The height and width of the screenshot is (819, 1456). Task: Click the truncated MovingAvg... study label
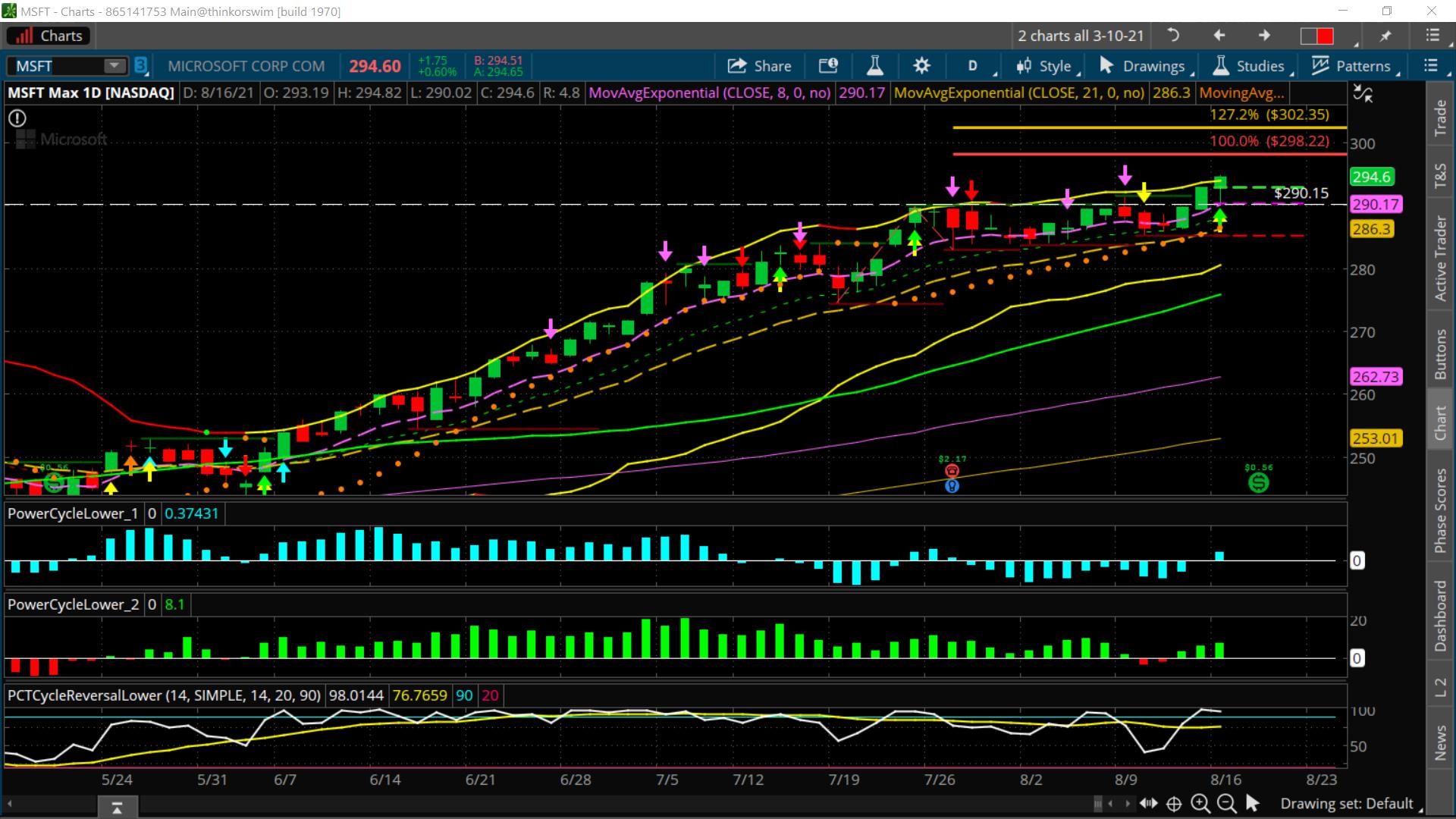pyautogui.click(x=1241, y=93)
